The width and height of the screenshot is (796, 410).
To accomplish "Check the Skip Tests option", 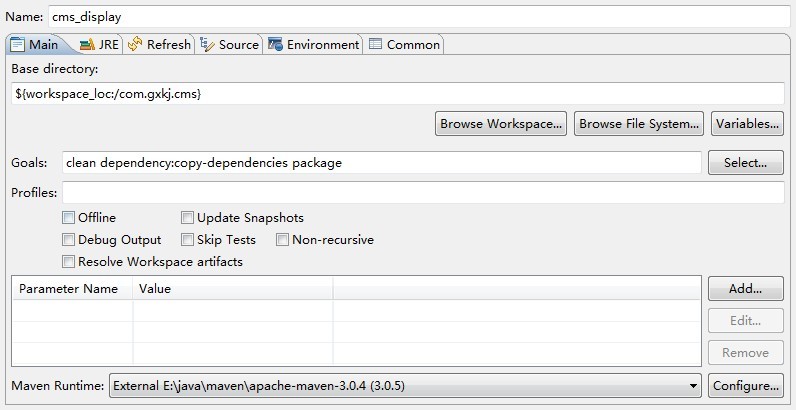I will point(187,239).
